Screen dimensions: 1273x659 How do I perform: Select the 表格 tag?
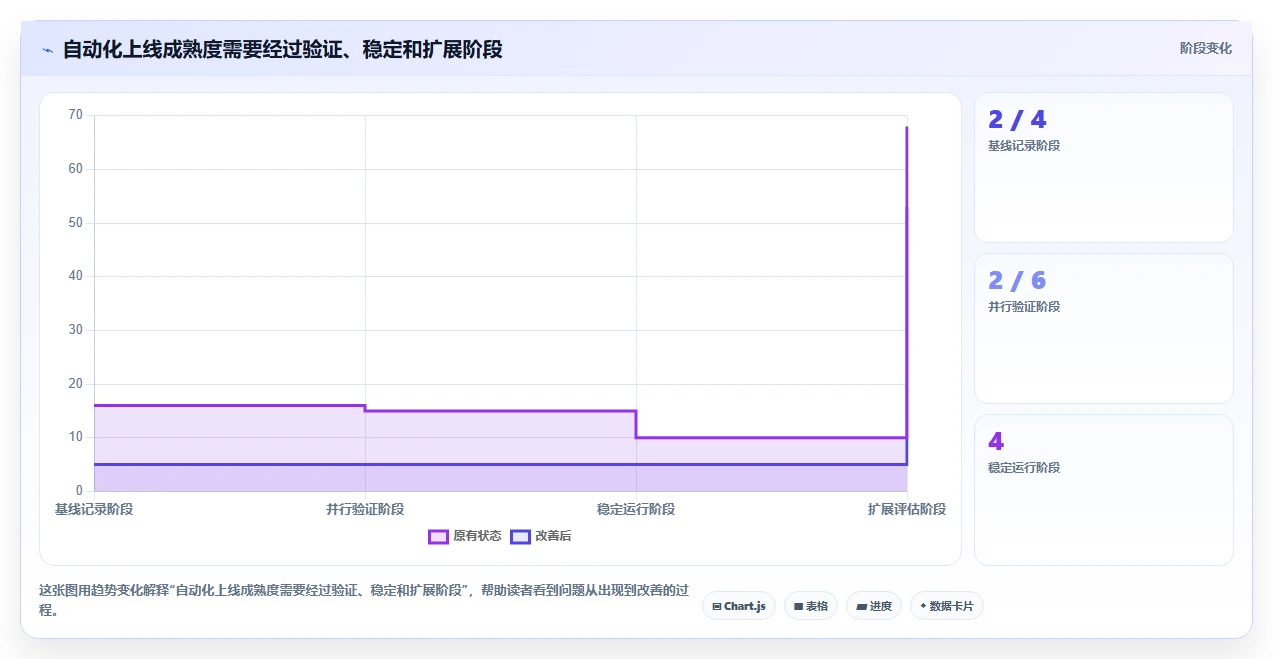pyautogui.click(x=811, y=606)
